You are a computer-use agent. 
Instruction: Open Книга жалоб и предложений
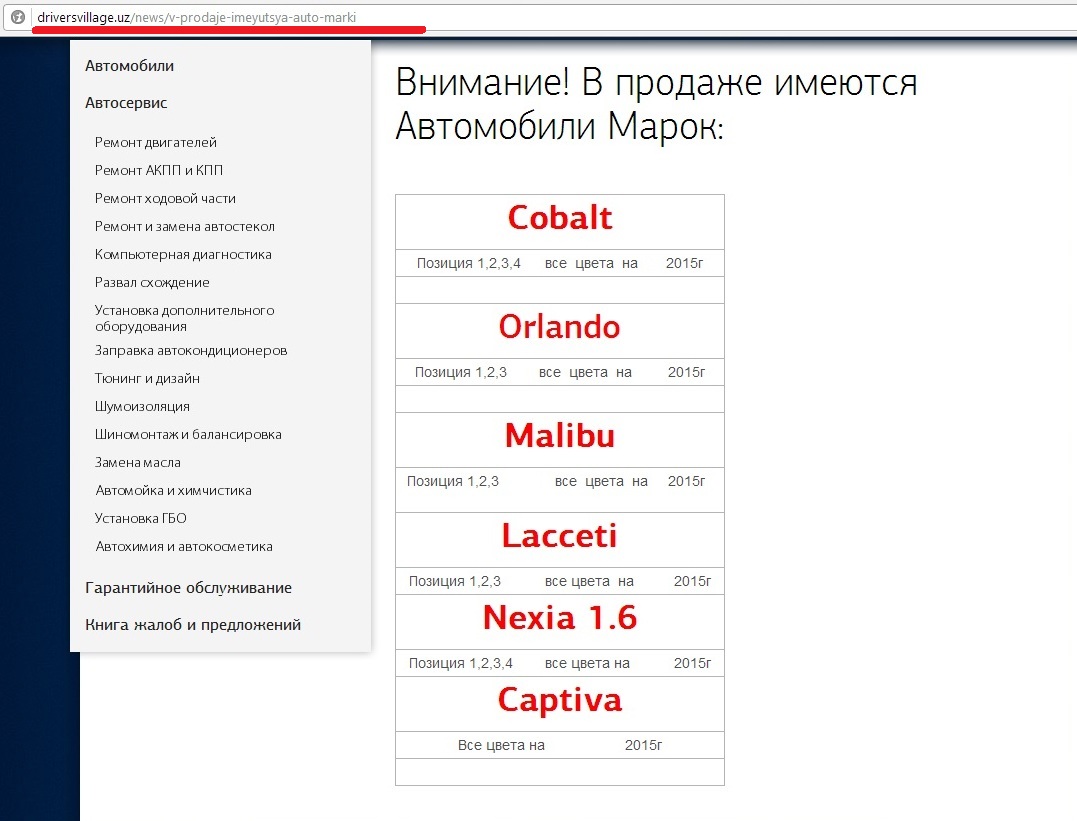(193, 625)
